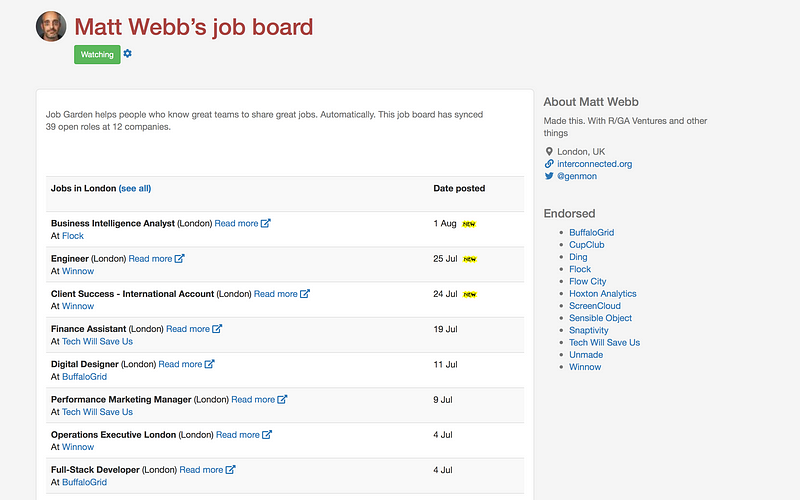Click the settings gear next to Watching
Image resolution: width=800 pixels, height=500 pixels.
click(128, 54)
